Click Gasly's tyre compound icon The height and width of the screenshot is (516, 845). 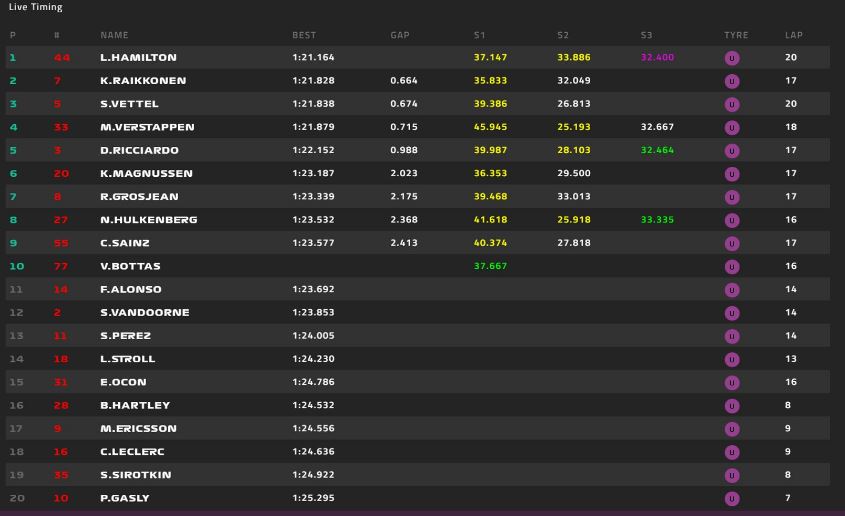coord(732,498)
